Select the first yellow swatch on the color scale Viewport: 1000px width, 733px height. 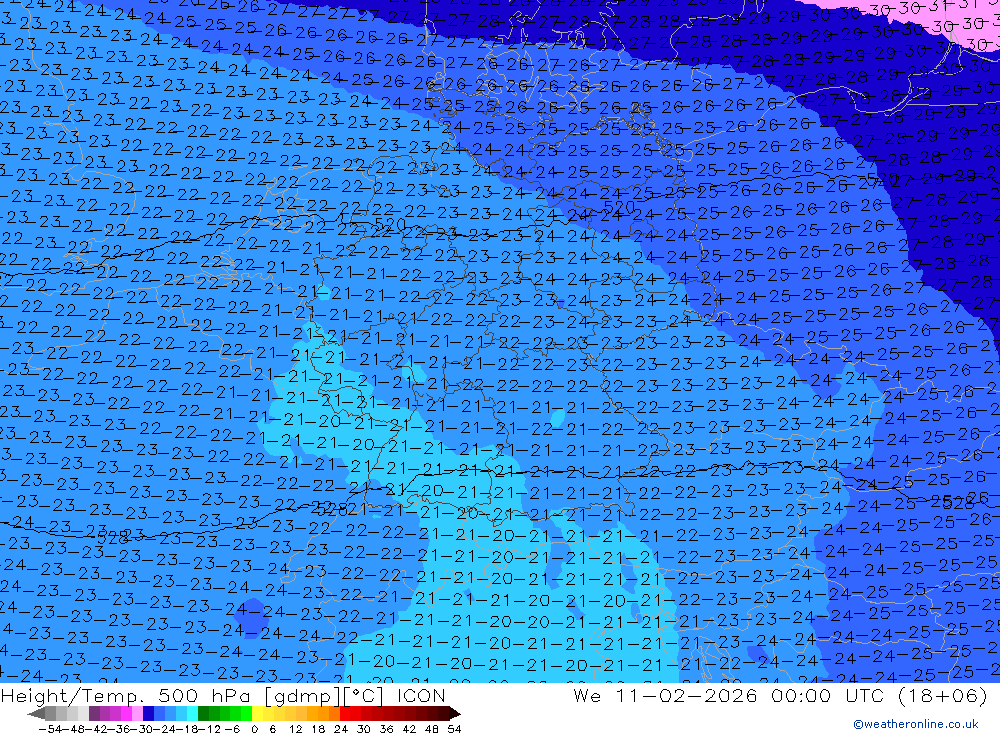point(258,714)
